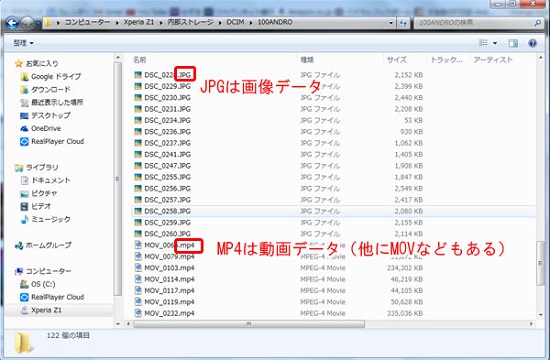The height and width of the screenshot is (360, 550).
Task: Select Xperia Z1 in the address breadcrumb
Action: point(139,22)
